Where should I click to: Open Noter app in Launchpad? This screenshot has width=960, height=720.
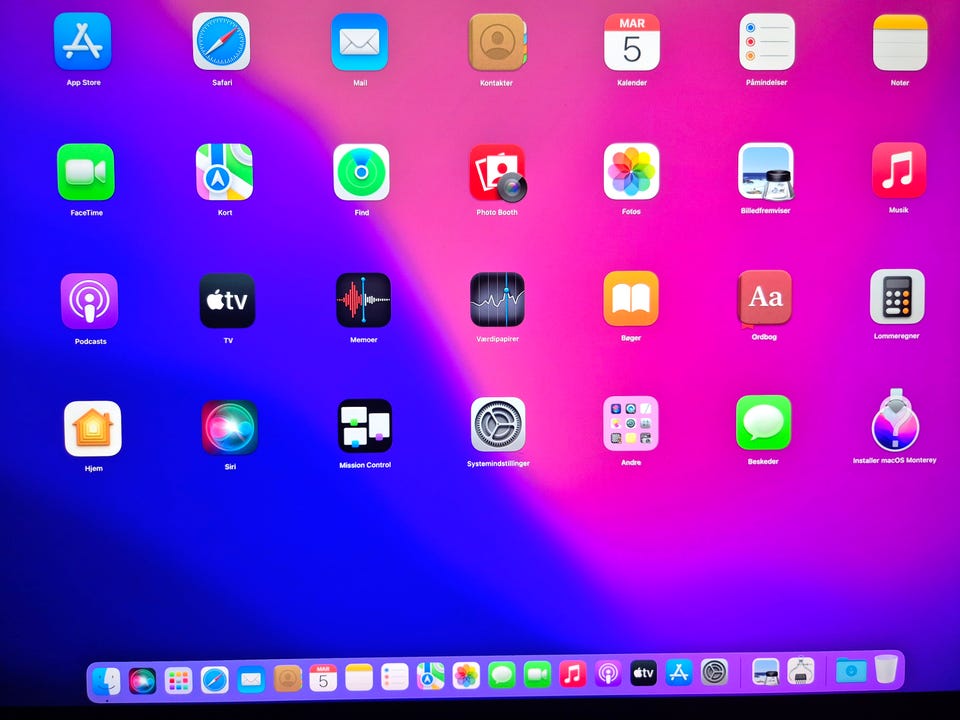900,43
